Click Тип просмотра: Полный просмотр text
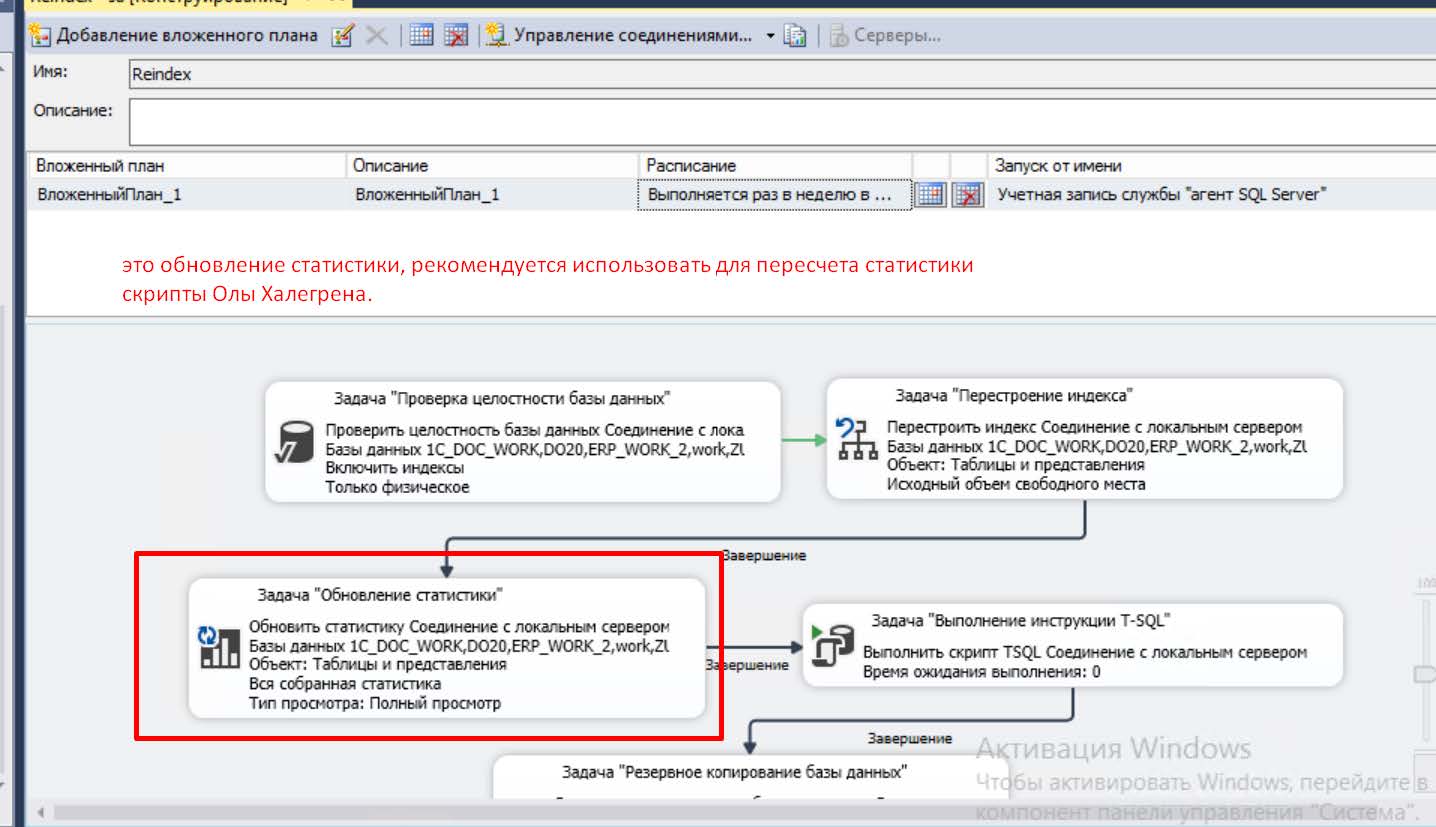The image size is (1436, 827). click(x=374, y=703)
